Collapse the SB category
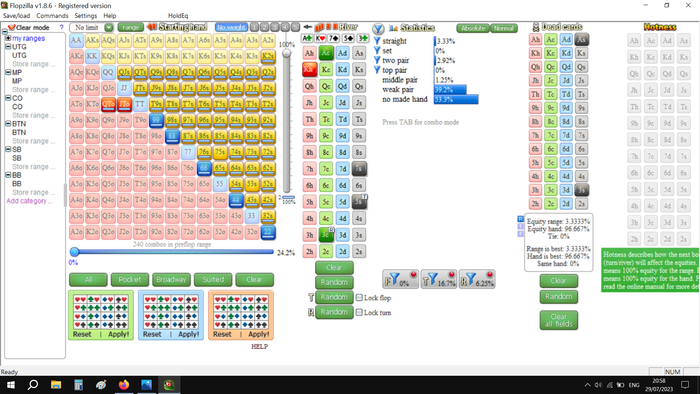This screenshot has height=394, width=700. 8,149
